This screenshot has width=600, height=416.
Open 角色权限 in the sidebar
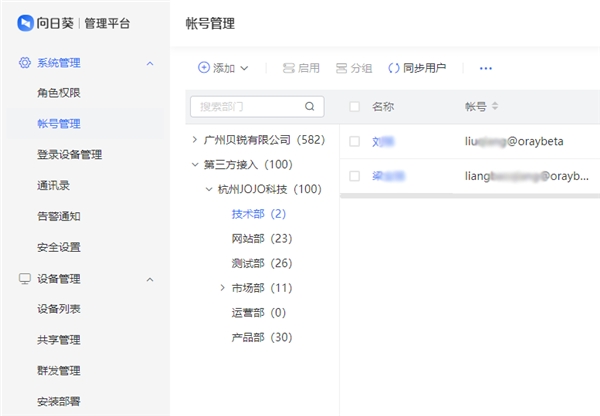pyautogui.click(x=59, y=93)
